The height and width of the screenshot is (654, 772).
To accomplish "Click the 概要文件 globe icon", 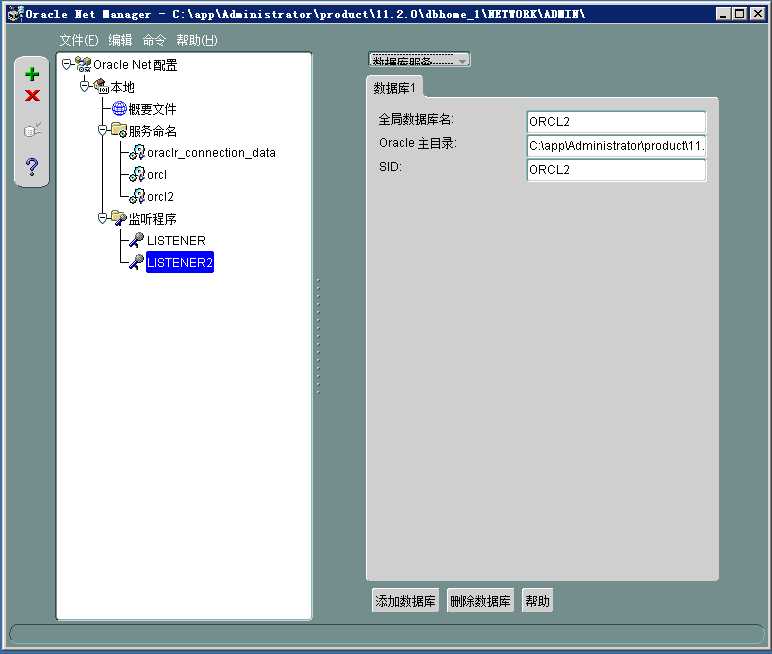I will 119,109.
